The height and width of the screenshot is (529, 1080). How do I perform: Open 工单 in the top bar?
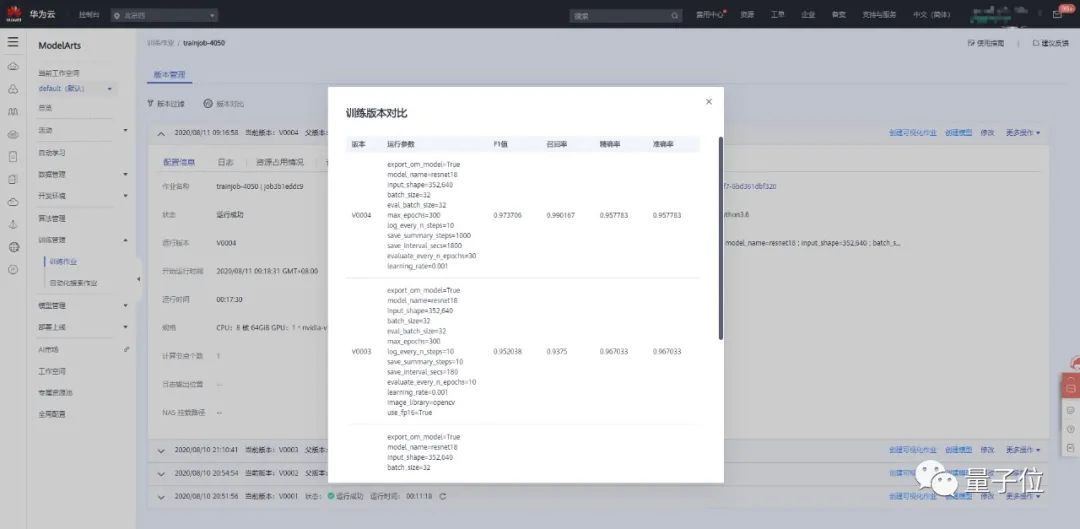[778, 15]
